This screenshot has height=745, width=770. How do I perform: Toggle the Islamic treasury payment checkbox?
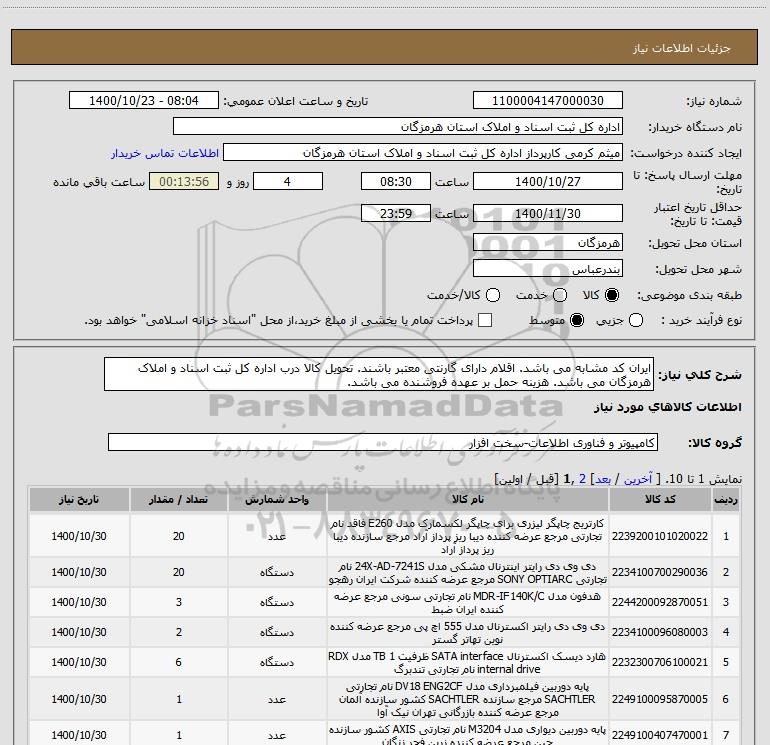pos(485,320)
